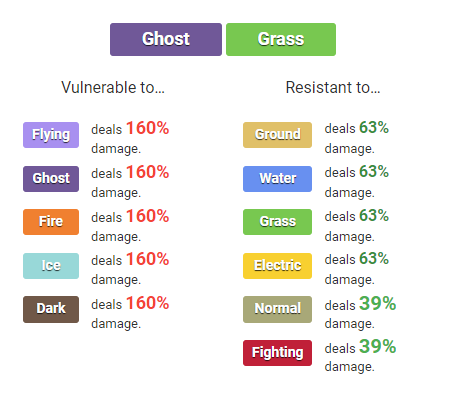Select the red Fighting type badge
This screenshot has height=395, width=449.
pos(277,353)
